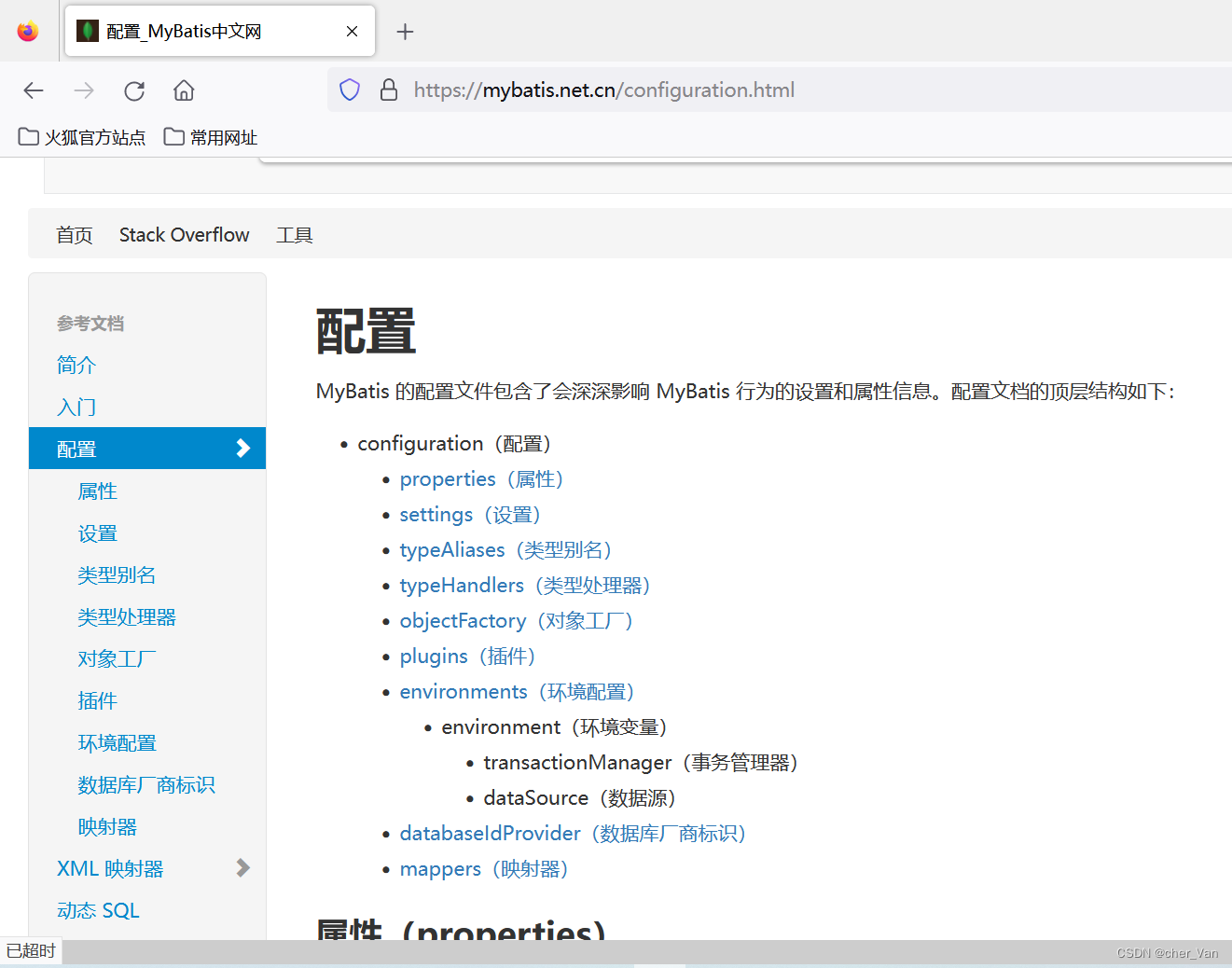The image size is (1232, 968).
Task: Open 类型处理器 sidebar sub-item
Action: pyautogui.click(x=127, y=616)
